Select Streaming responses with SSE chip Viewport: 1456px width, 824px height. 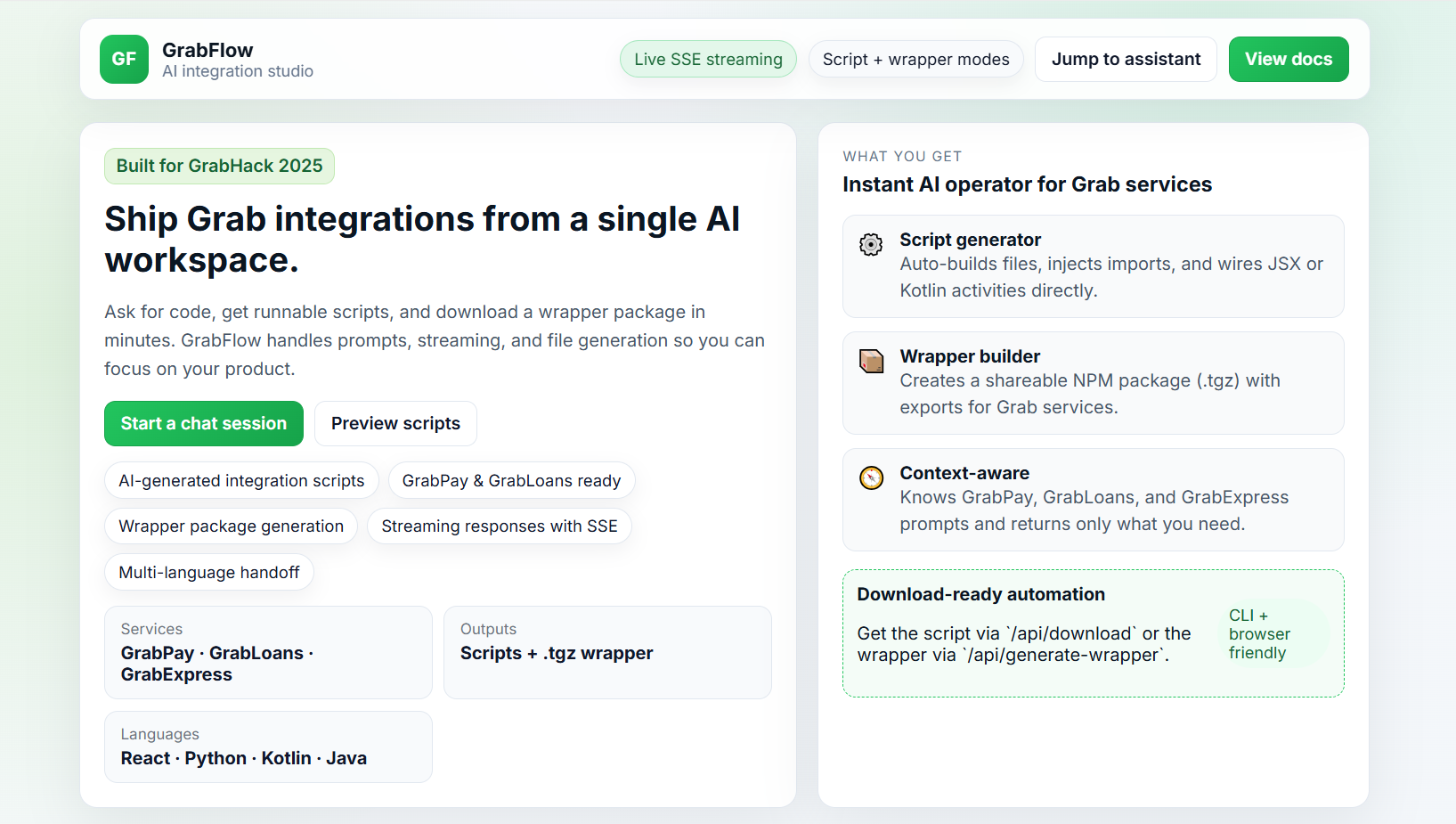click(x=499, y=526)
